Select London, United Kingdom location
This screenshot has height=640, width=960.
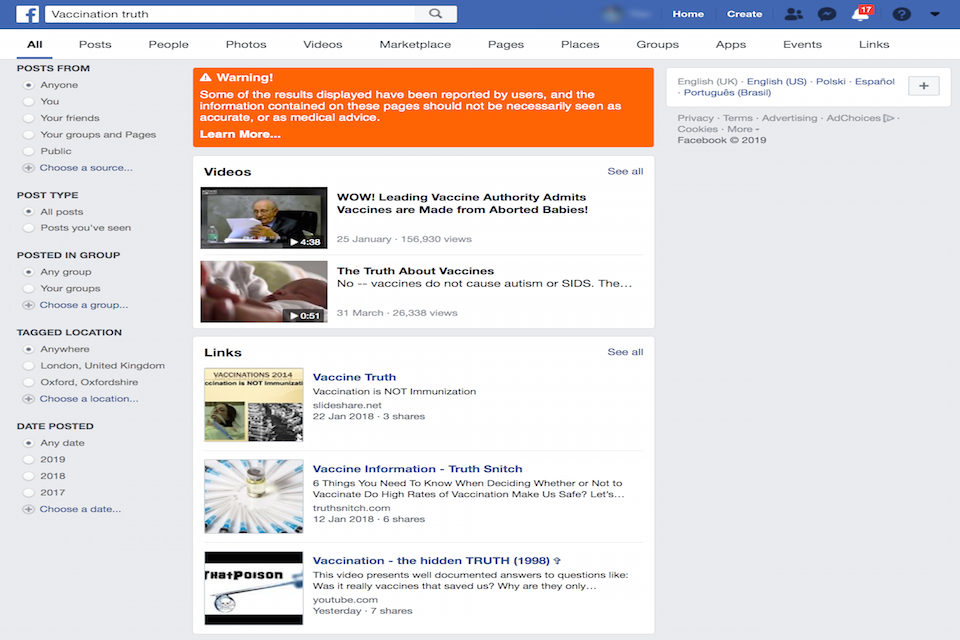click(x=28, y=366)
